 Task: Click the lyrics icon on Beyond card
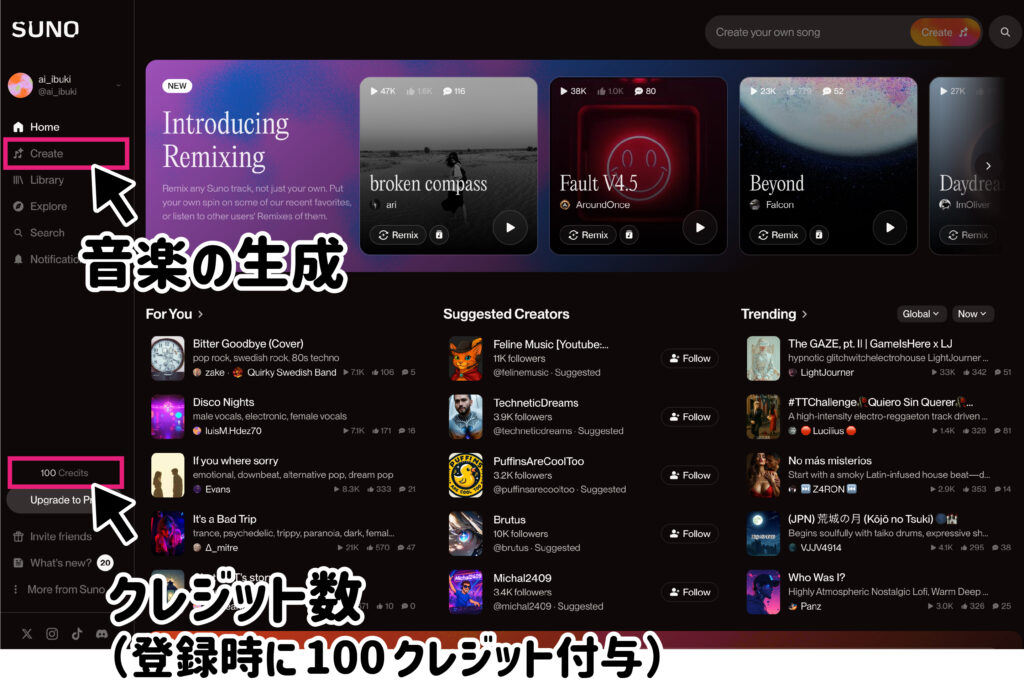(819, 235)
